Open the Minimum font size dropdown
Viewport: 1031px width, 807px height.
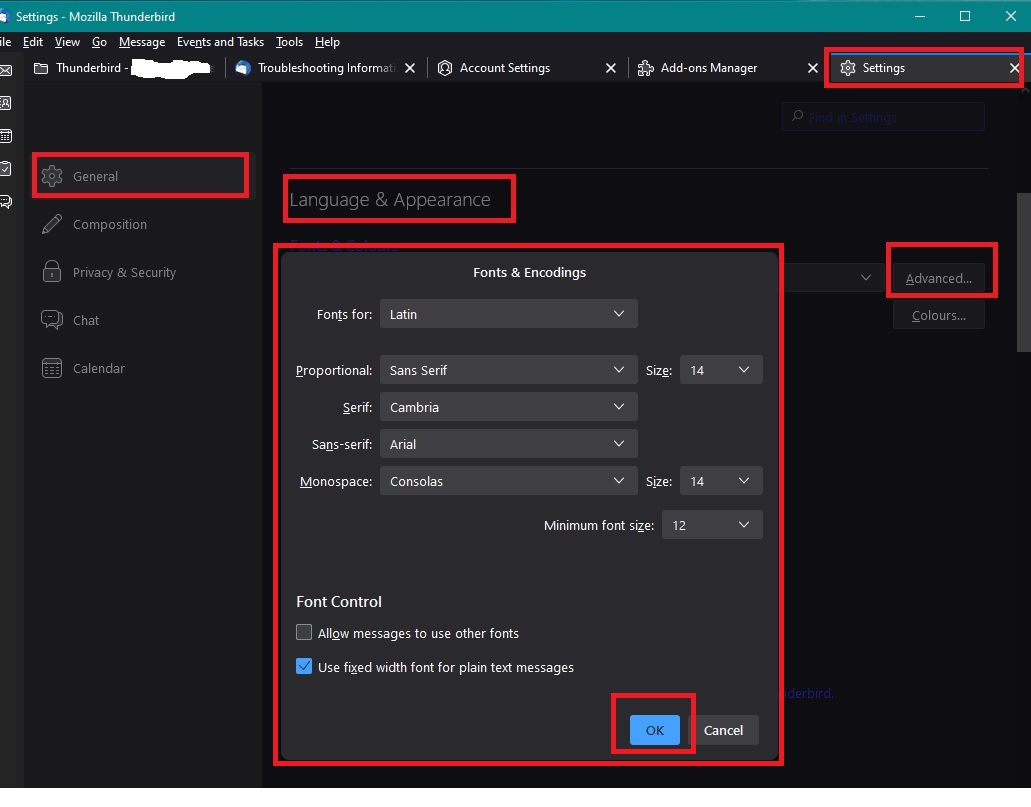coord(711,525)
